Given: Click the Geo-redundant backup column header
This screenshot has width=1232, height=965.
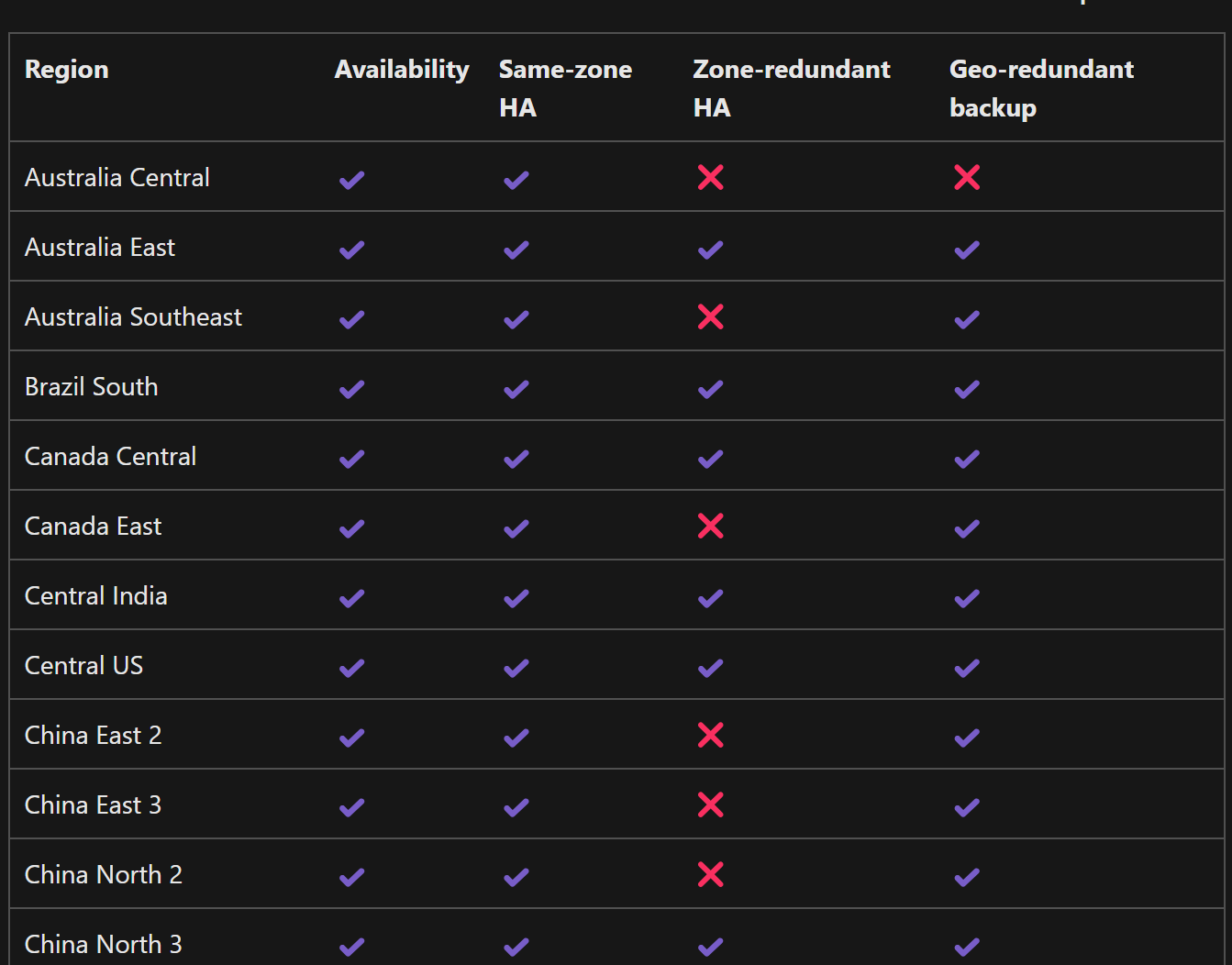Looking at the screenshot, I should click(x=1041, y=88).
